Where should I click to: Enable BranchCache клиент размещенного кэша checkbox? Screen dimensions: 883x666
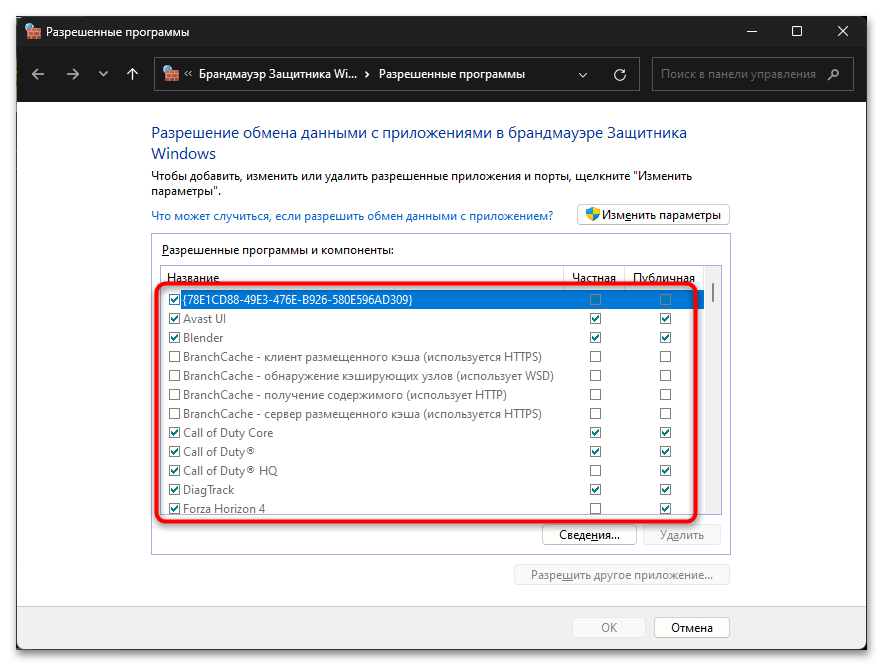point(175,357)
